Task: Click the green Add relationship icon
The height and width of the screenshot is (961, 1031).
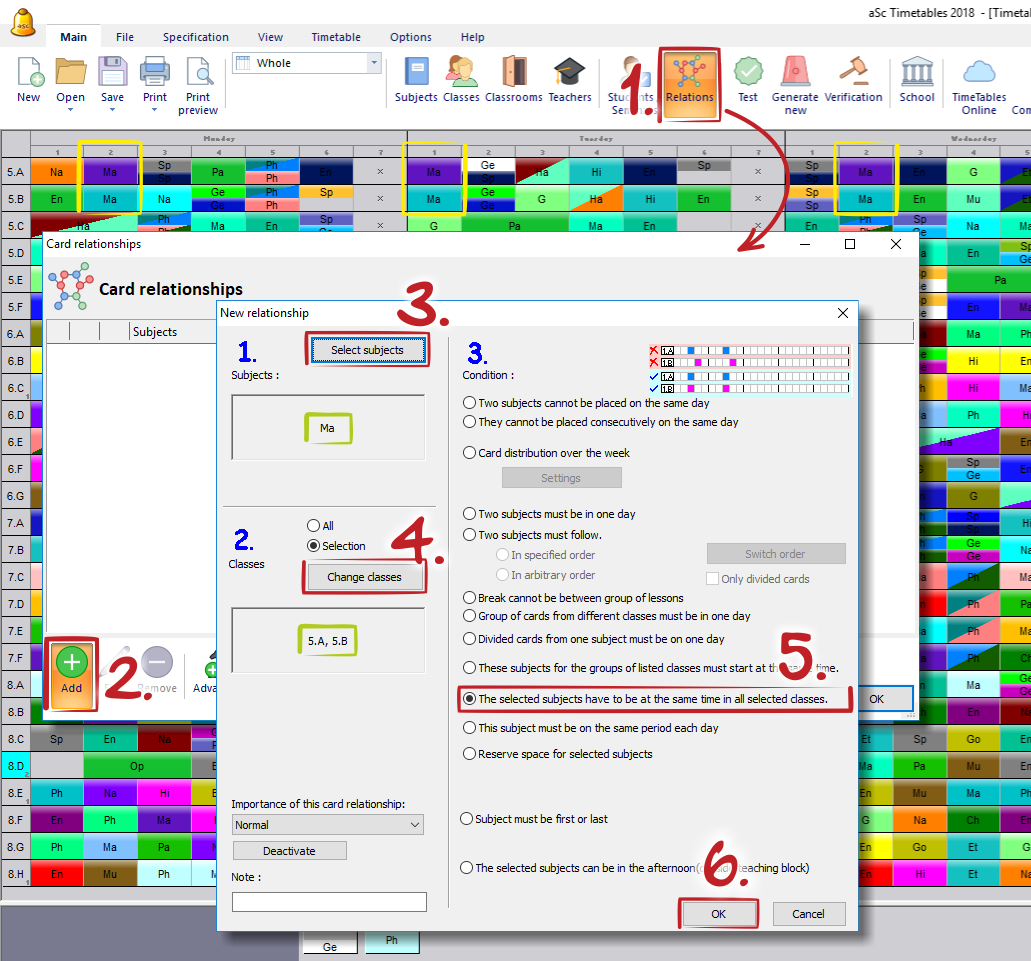Action: [x=71, y=670]
